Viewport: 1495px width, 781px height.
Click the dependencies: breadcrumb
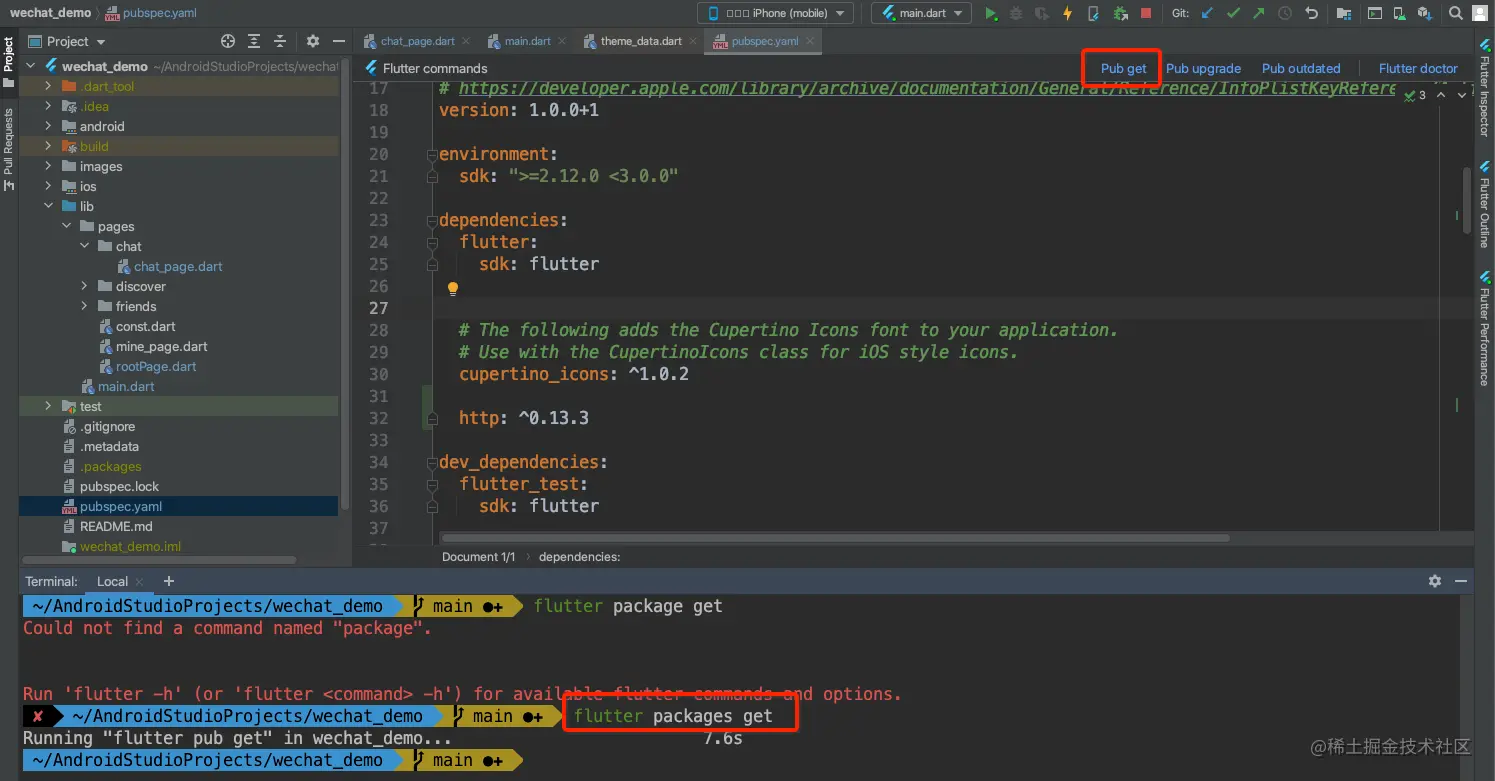click(579, 556)
